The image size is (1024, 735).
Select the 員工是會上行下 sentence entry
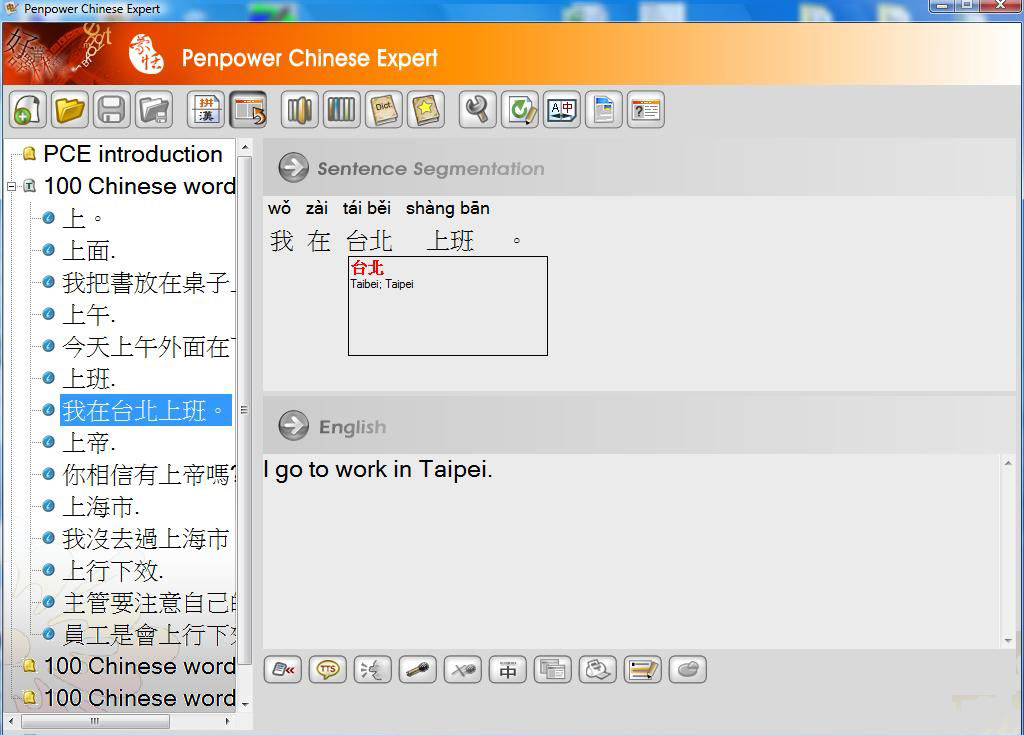[148, 635]
